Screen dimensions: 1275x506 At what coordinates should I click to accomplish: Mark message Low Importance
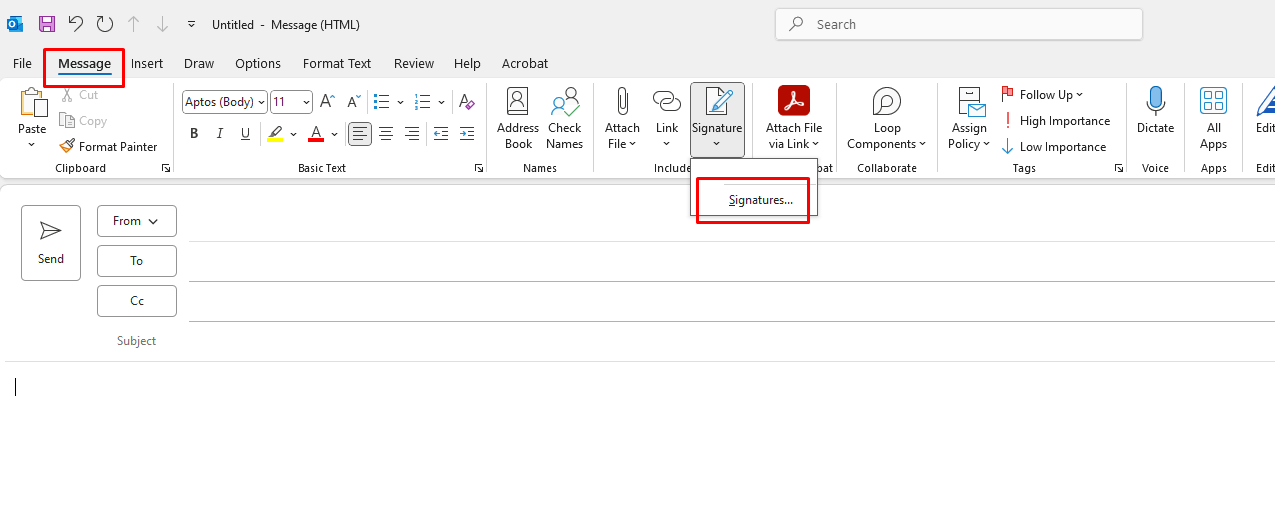tap(1054, 146)
